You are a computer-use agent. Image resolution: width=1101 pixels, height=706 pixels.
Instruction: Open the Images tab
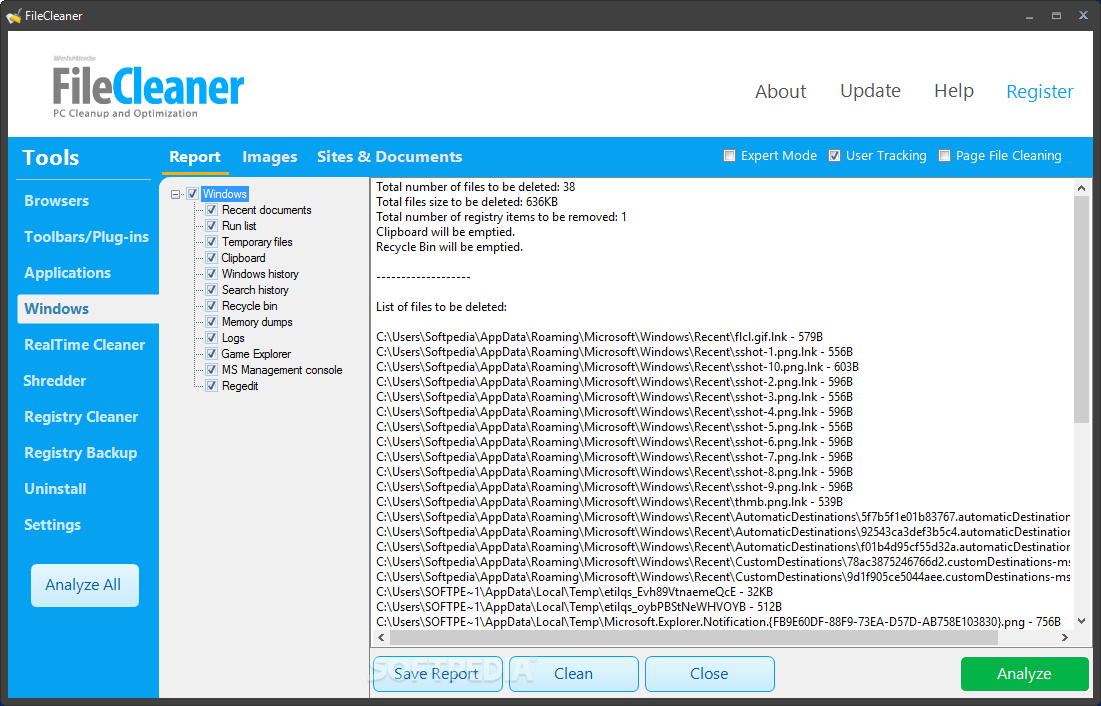coord(270,157)
